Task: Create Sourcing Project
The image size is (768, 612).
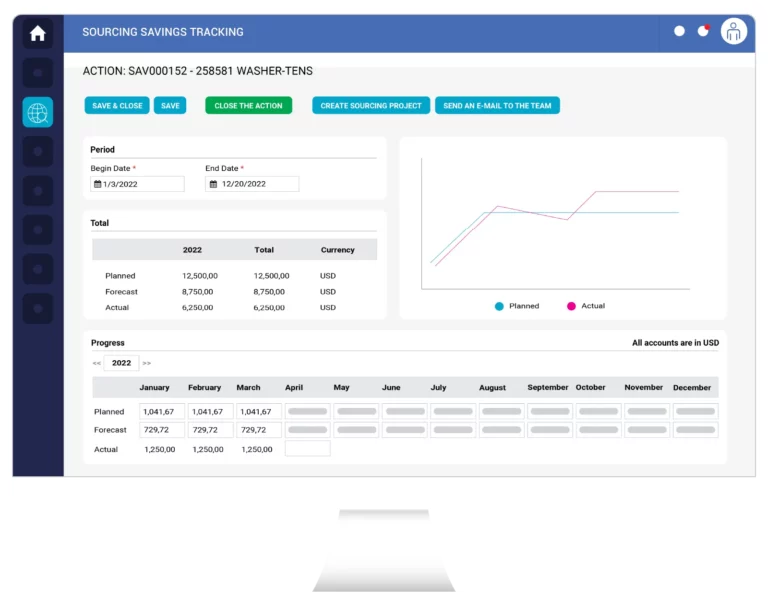Action: tap(371, 105)
